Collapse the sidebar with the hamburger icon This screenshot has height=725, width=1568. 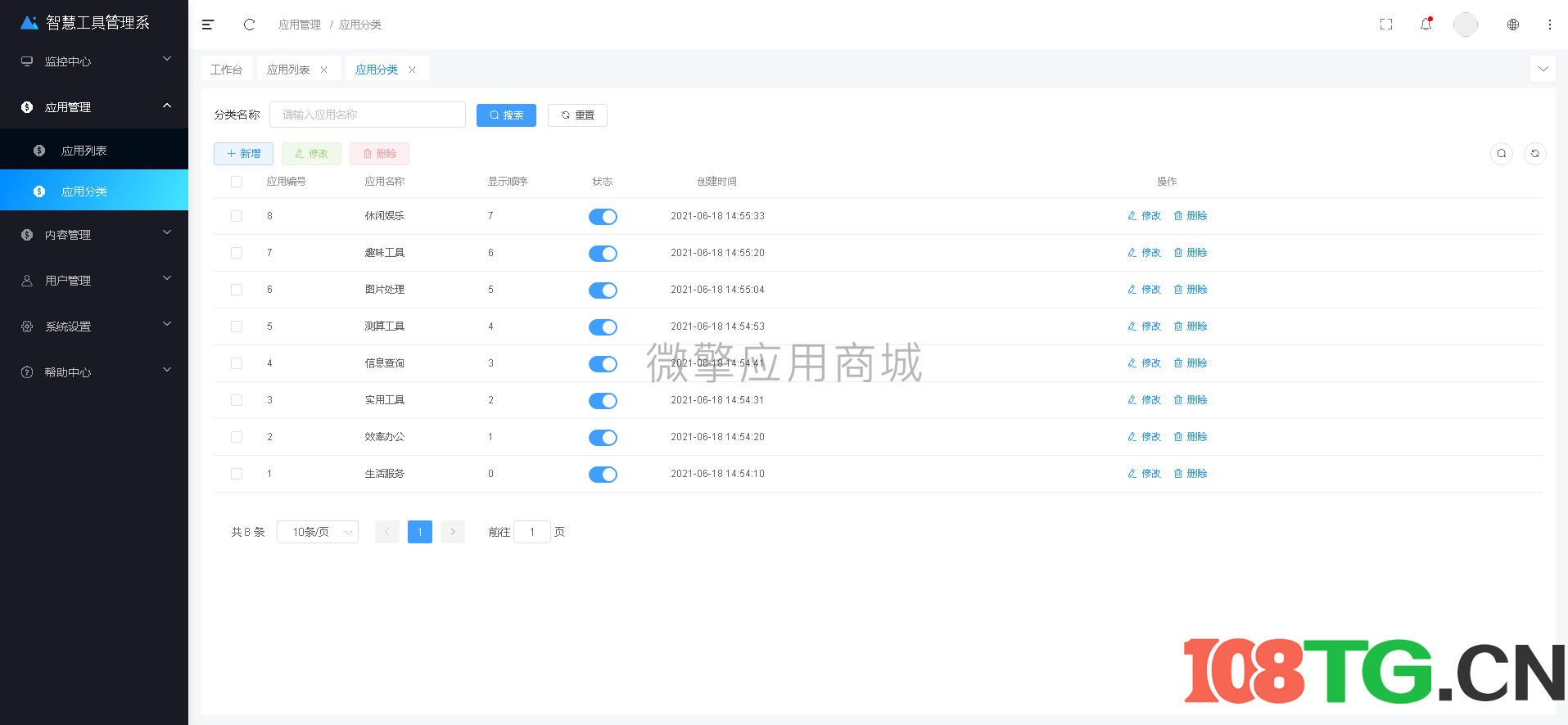208,25
